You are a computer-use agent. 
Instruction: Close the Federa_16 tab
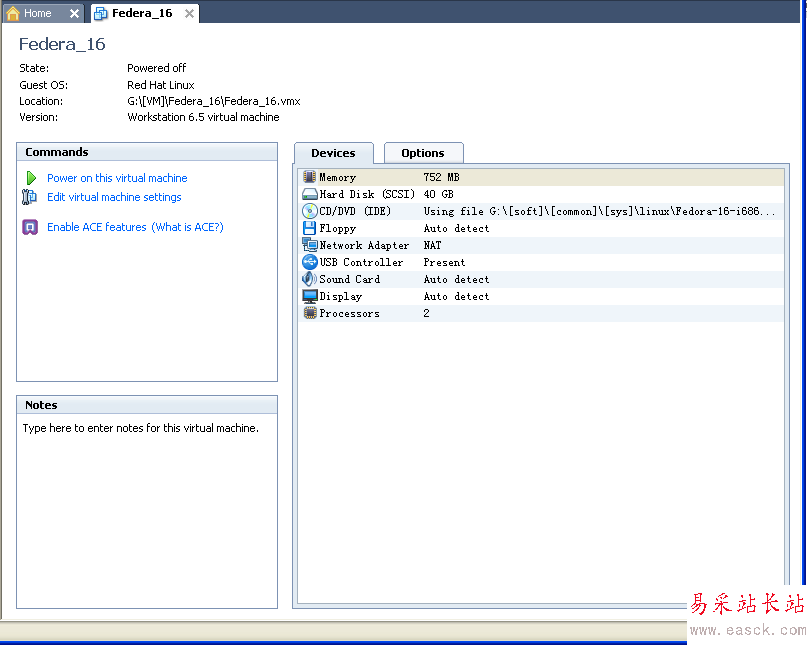point(189,13)
